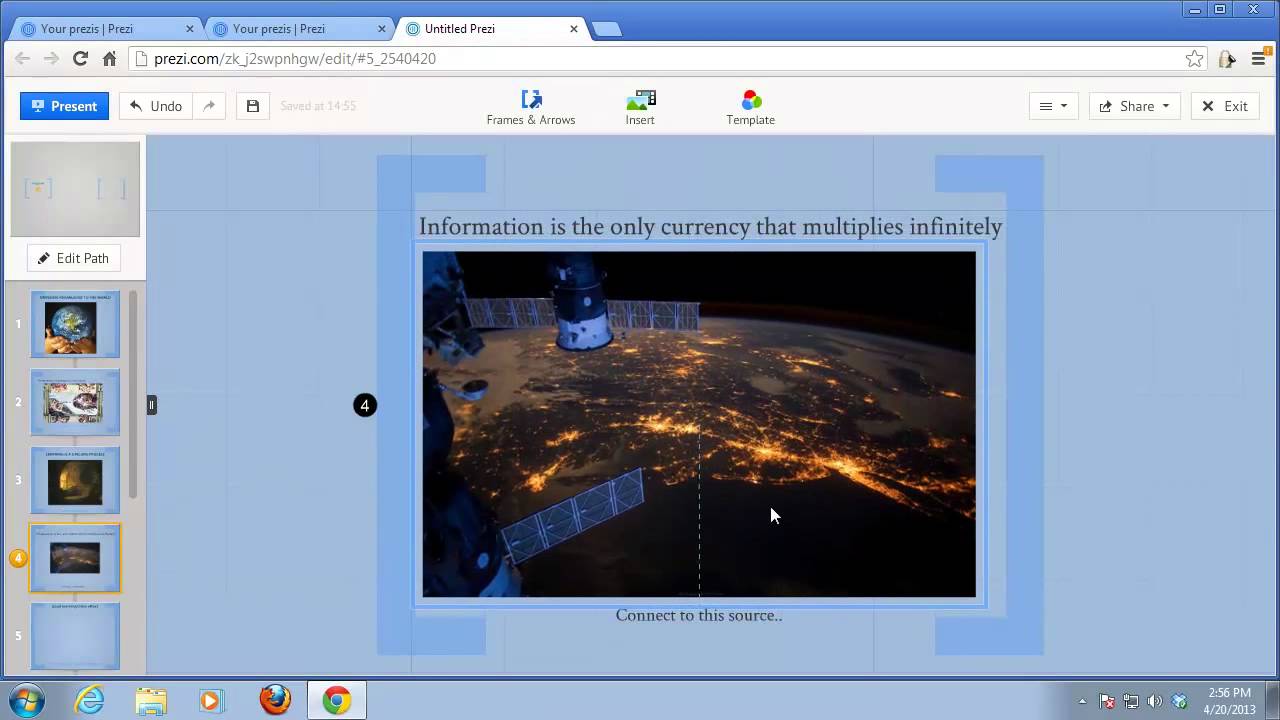This screenshot has width=1280, height=720.
Task: Open the clock showing 2:56 PM
Action: point(1229,700)
